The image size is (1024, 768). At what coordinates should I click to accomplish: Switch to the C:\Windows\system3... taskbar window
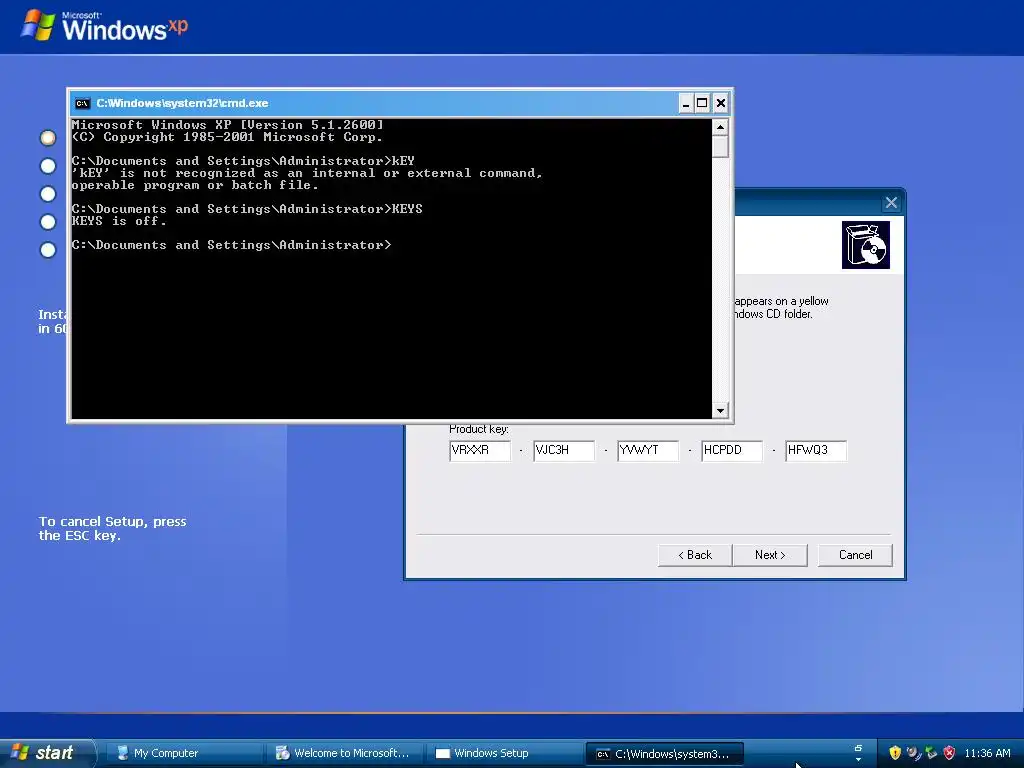[665, 754]
